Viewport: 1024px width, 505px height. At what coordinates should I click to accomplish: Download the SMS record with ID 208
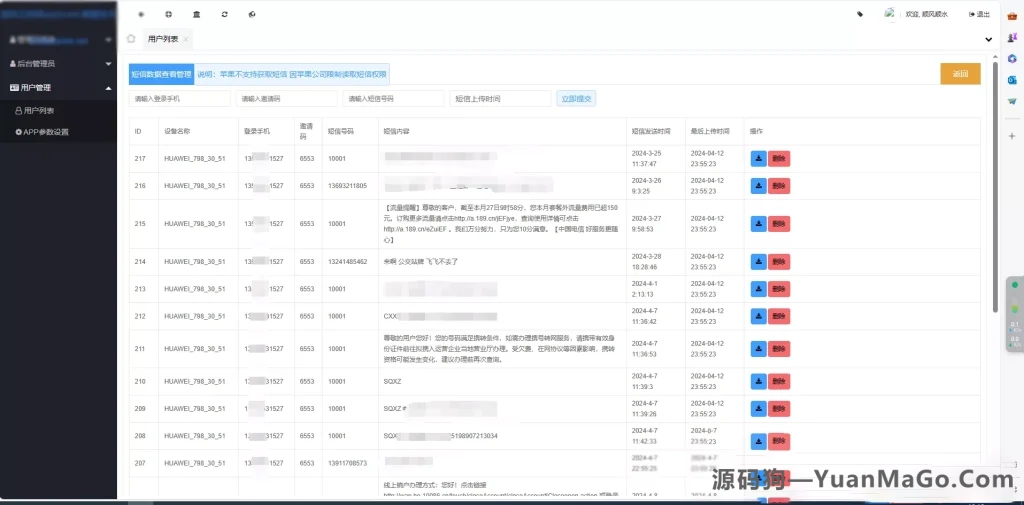[x=758, y=442]
